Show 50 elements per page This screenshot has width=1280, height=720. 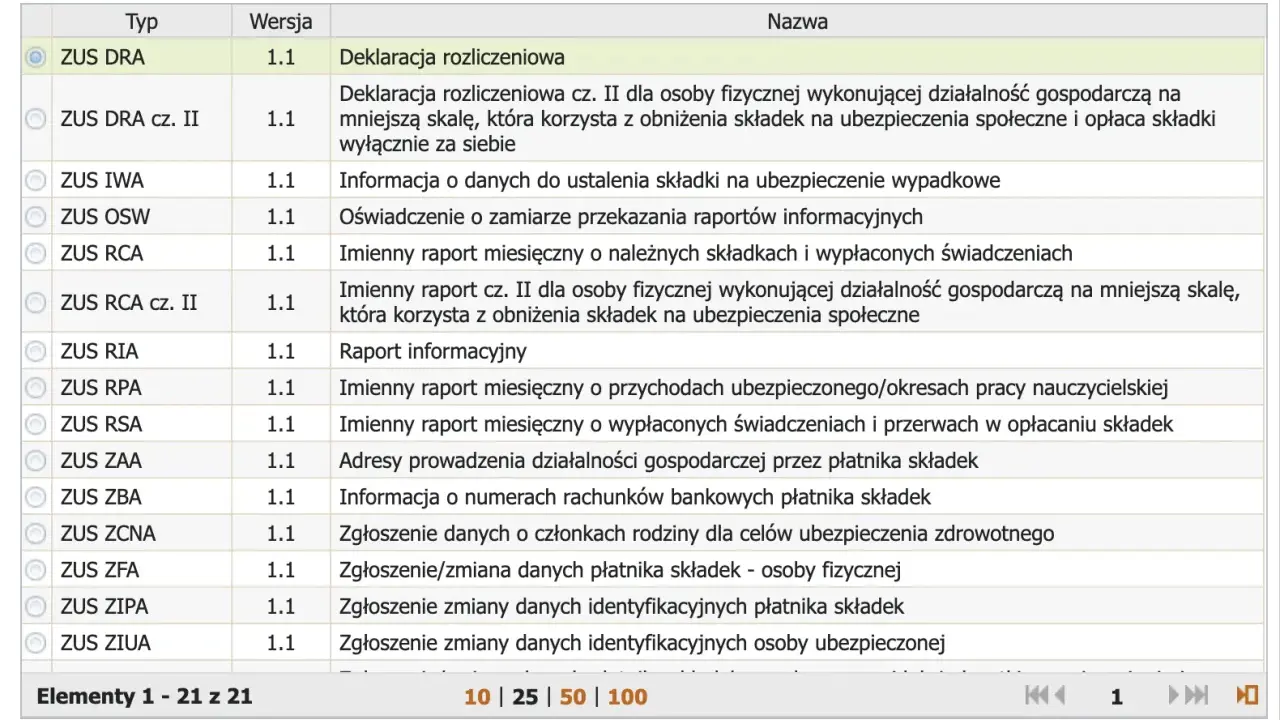pyautogui.click(x=573, y=696)
